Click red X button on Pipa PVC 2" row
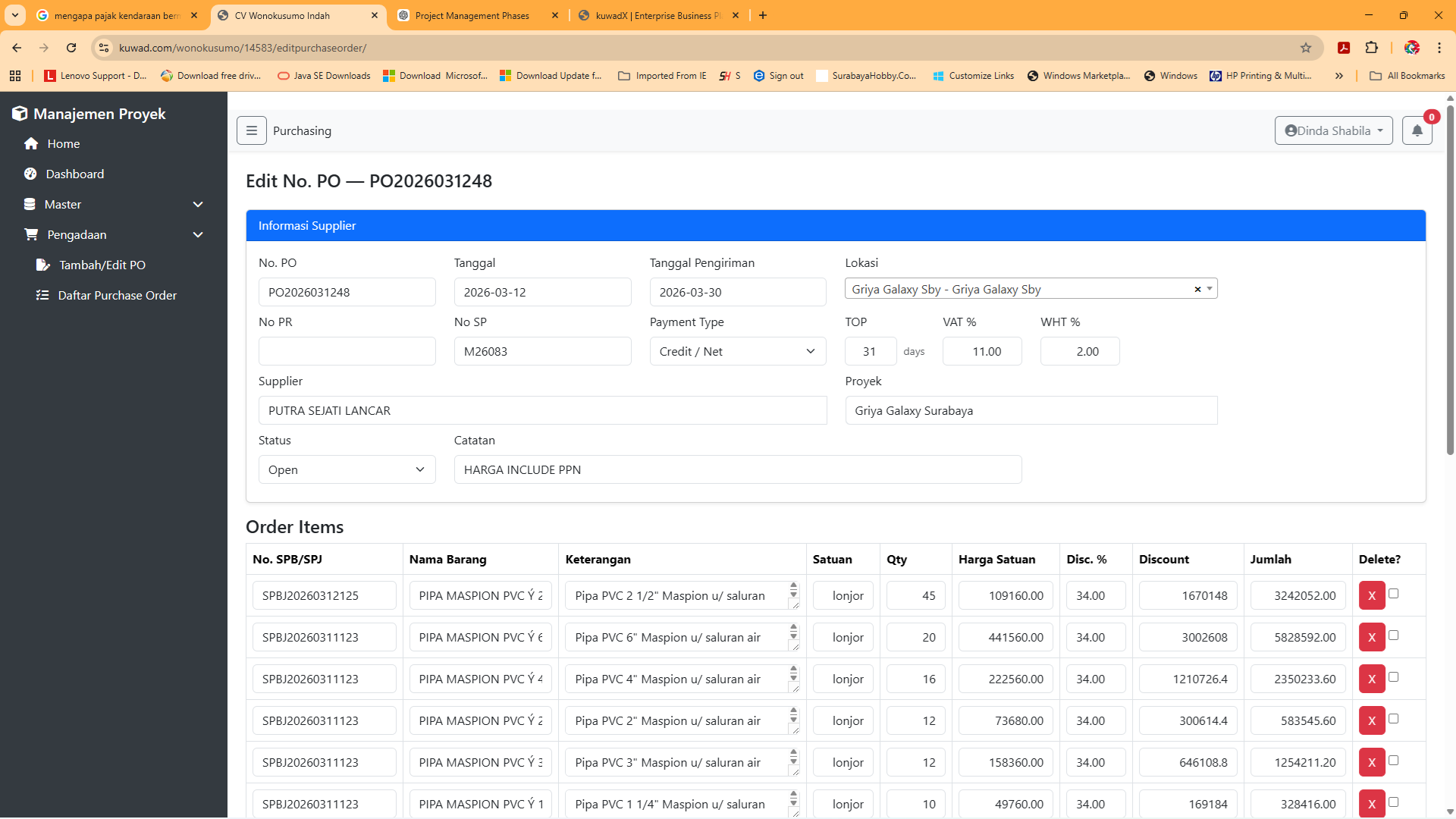Screen dimensions: 1456x819 1371,720
